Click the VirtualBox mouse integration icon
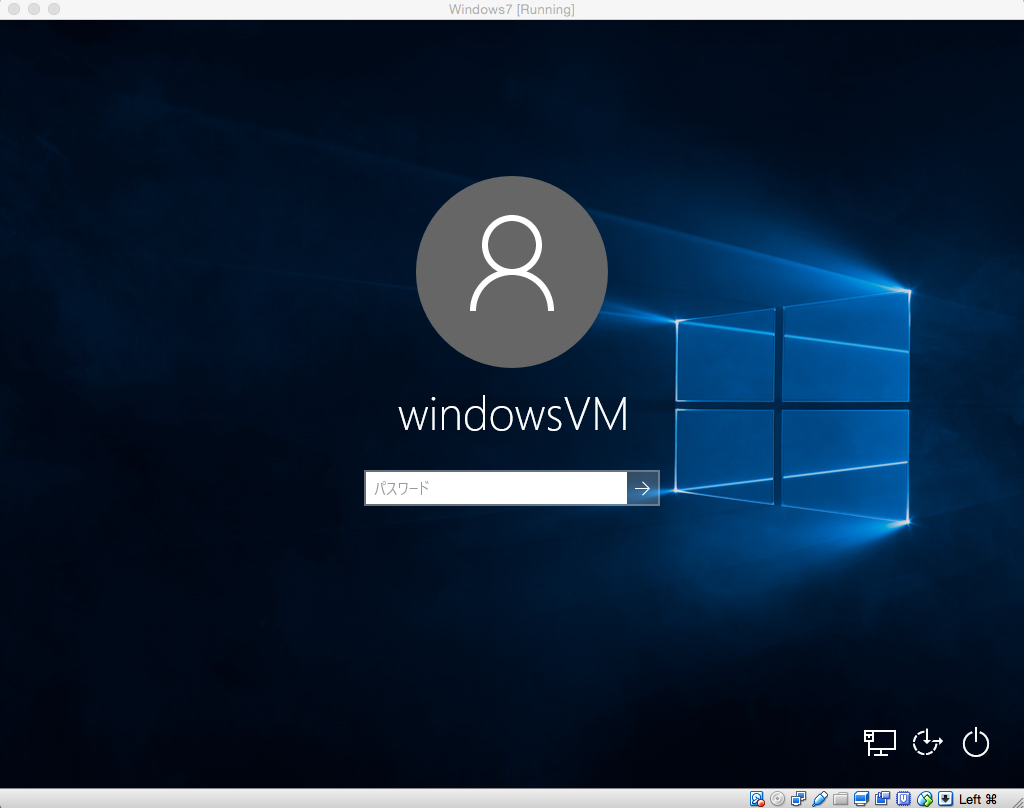1024x808 pixels. 925,799
